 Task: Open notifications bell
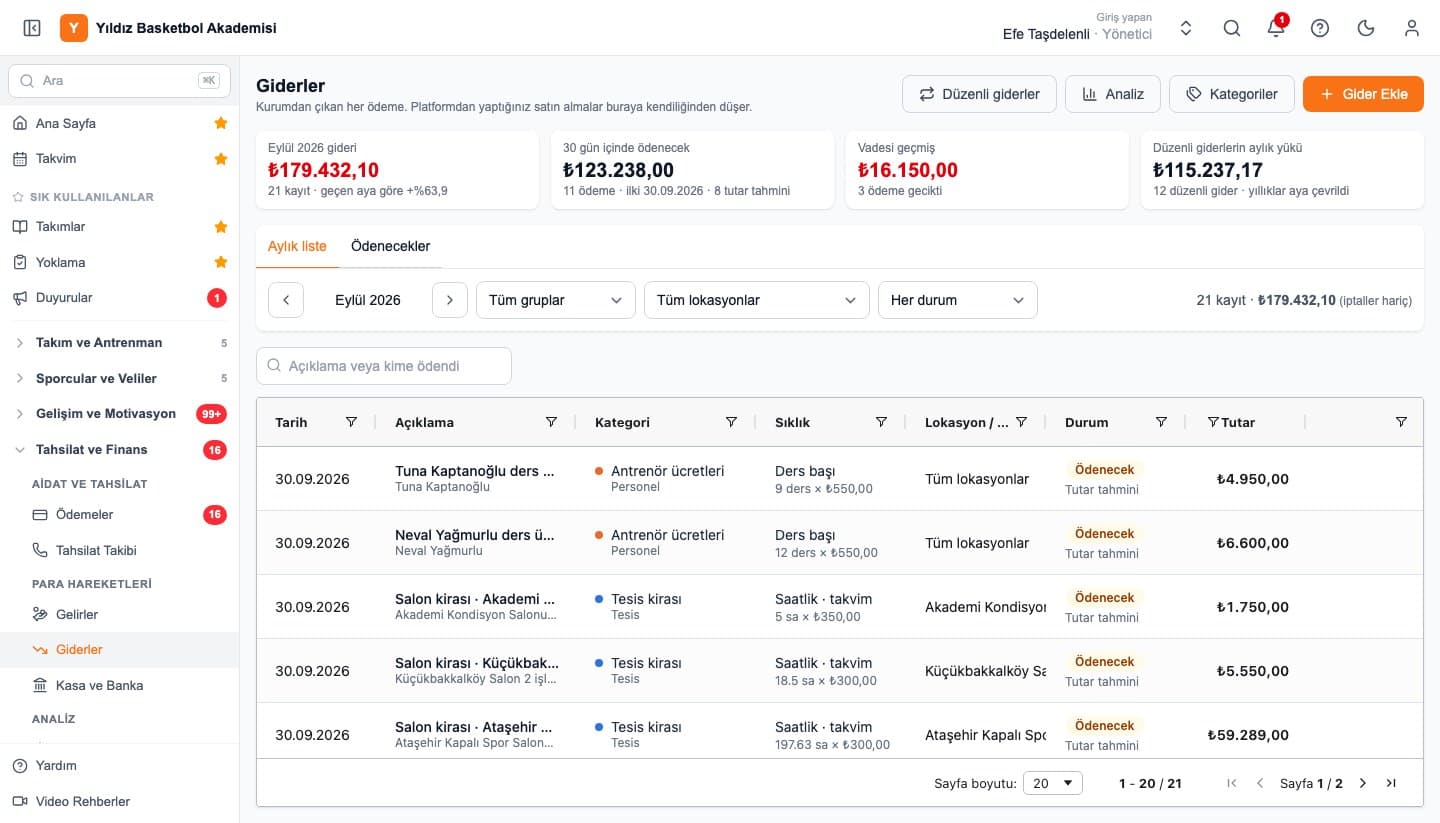click(x=1276, y=28)
